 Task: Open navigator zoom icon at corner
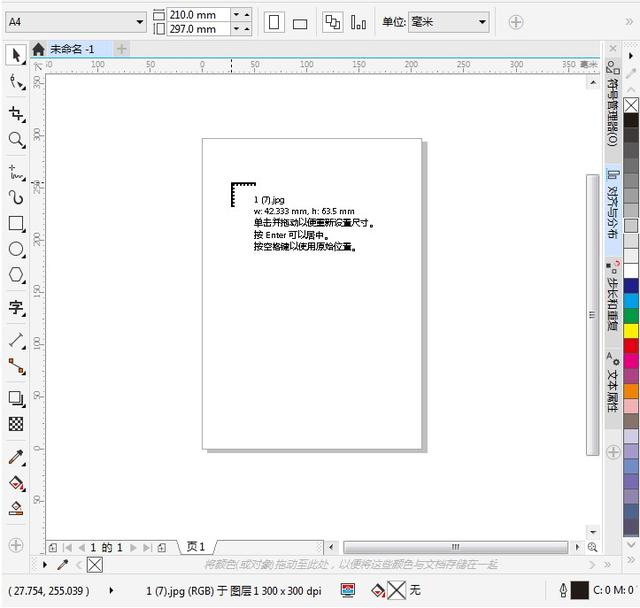592,547
